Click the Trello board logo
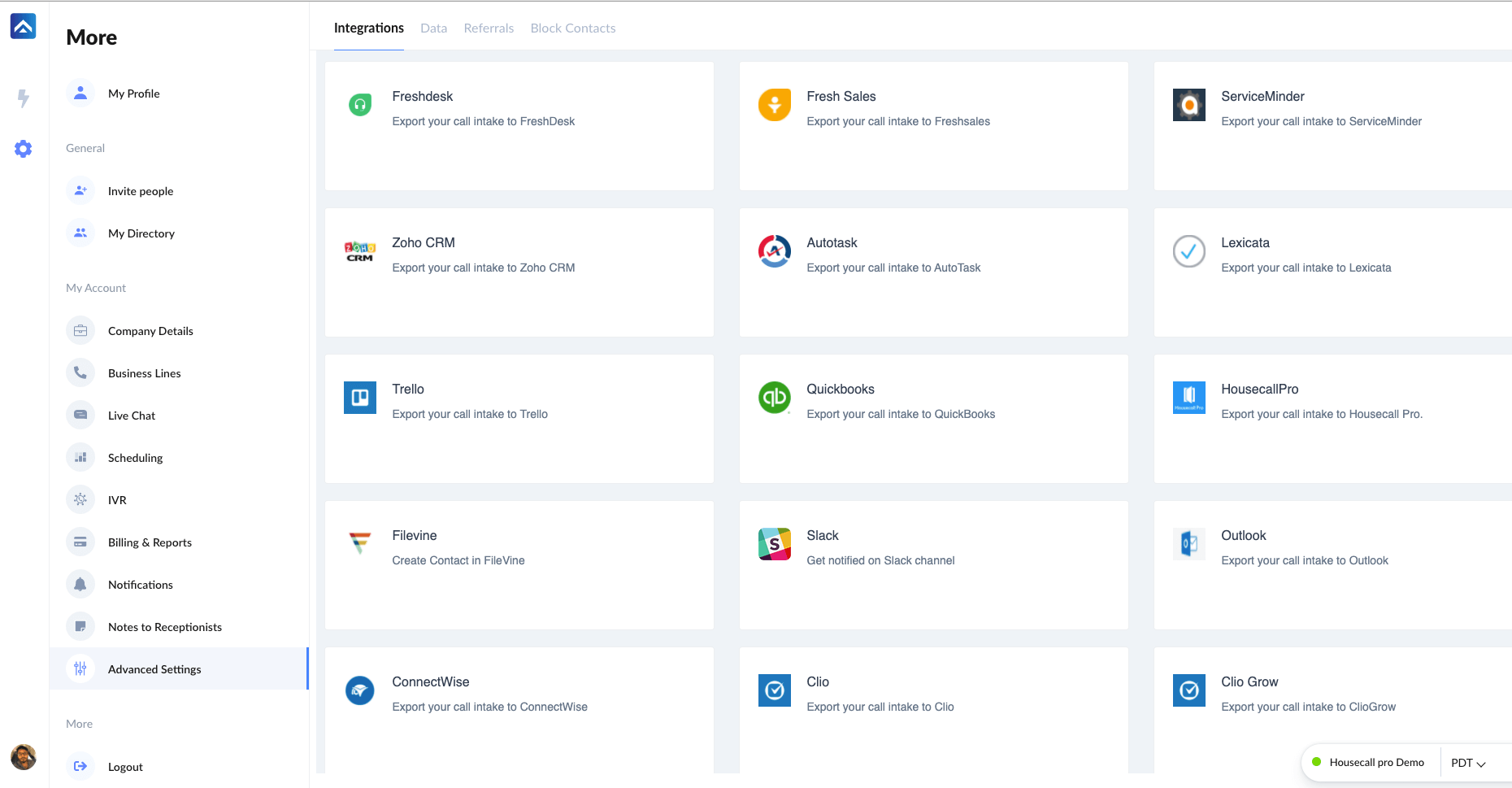Image resolution: width=1512 pixels, height=788 pixels. (x=360, y=398)
